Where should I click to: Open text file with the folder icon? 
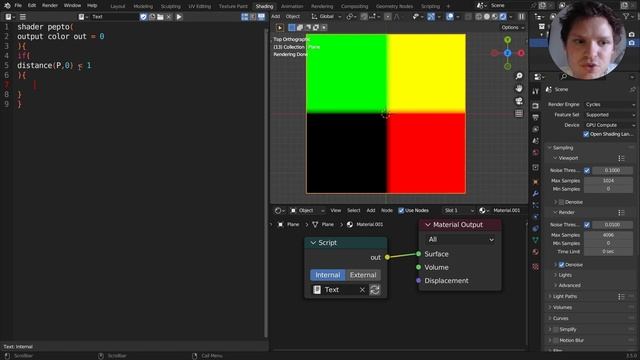click(x=160, y=17)
